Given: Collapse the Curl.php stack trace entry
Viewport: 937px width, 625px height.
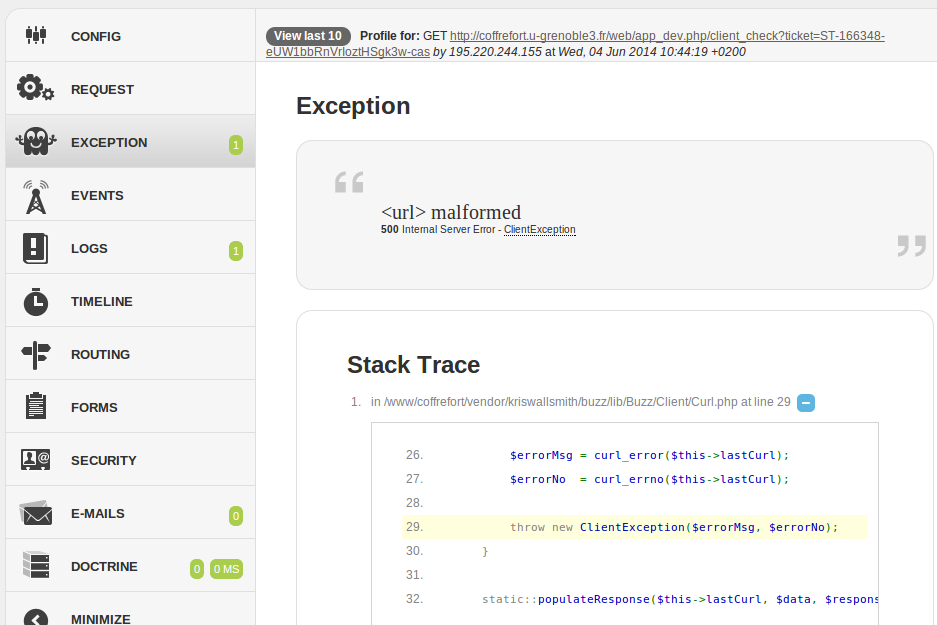Looking at the screenshot, I should click(x=806, y=403).
